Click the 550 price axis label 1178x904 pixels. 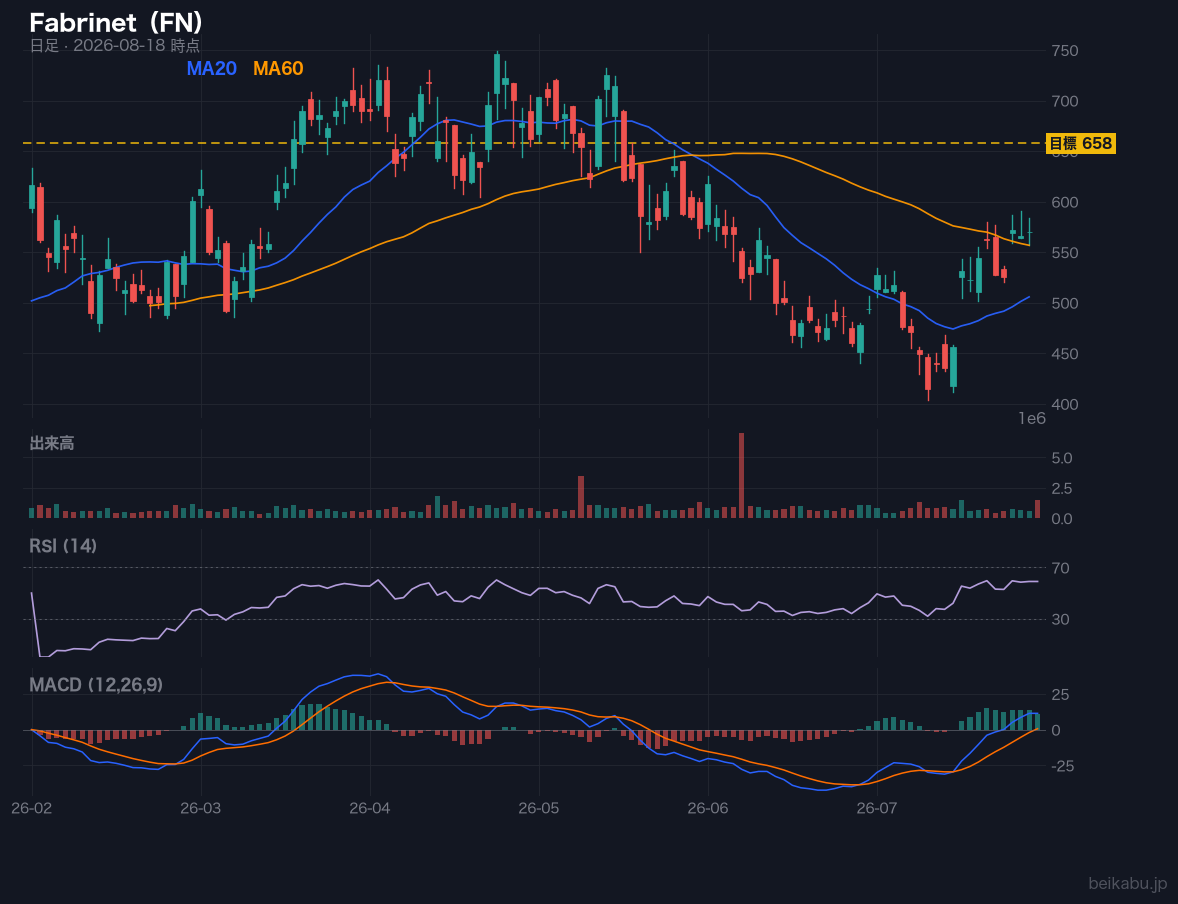1065,252
